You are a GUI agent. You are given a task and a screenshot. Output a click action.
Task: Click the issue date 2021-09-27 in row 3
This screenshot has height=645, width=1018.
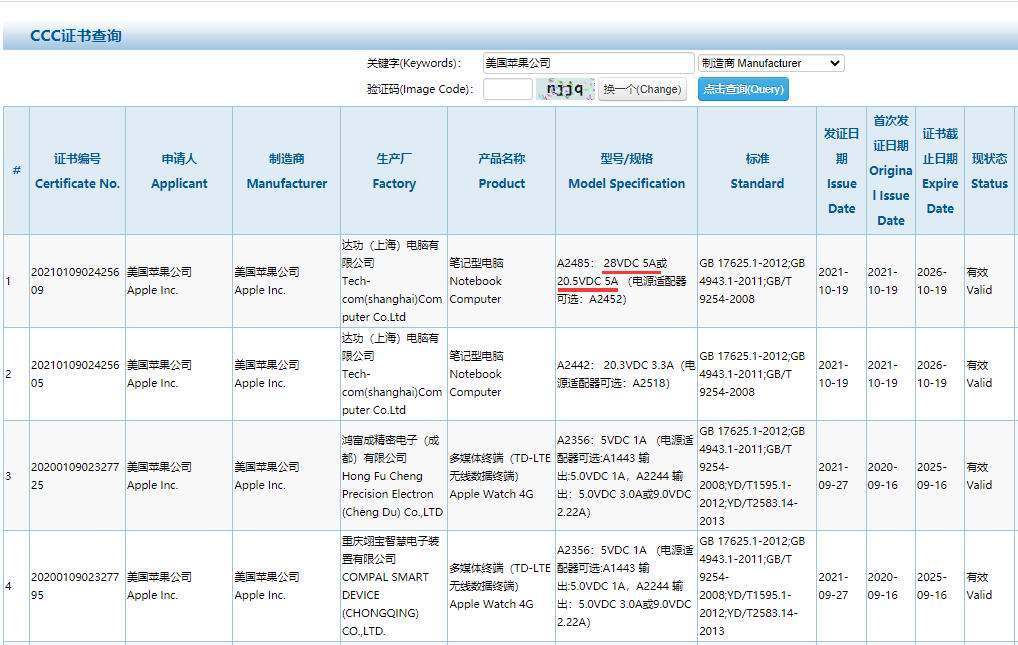[834, 475]
